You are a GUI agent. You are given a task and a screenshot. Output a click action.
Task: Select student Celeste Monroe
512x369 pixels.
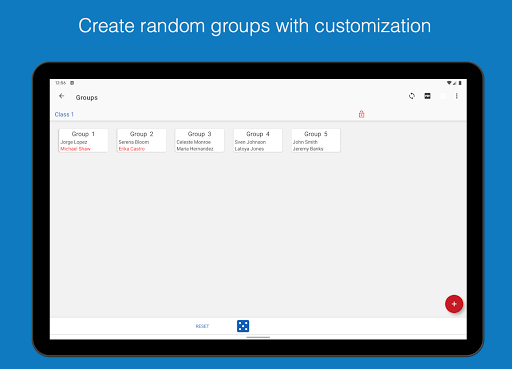point(194,142)
